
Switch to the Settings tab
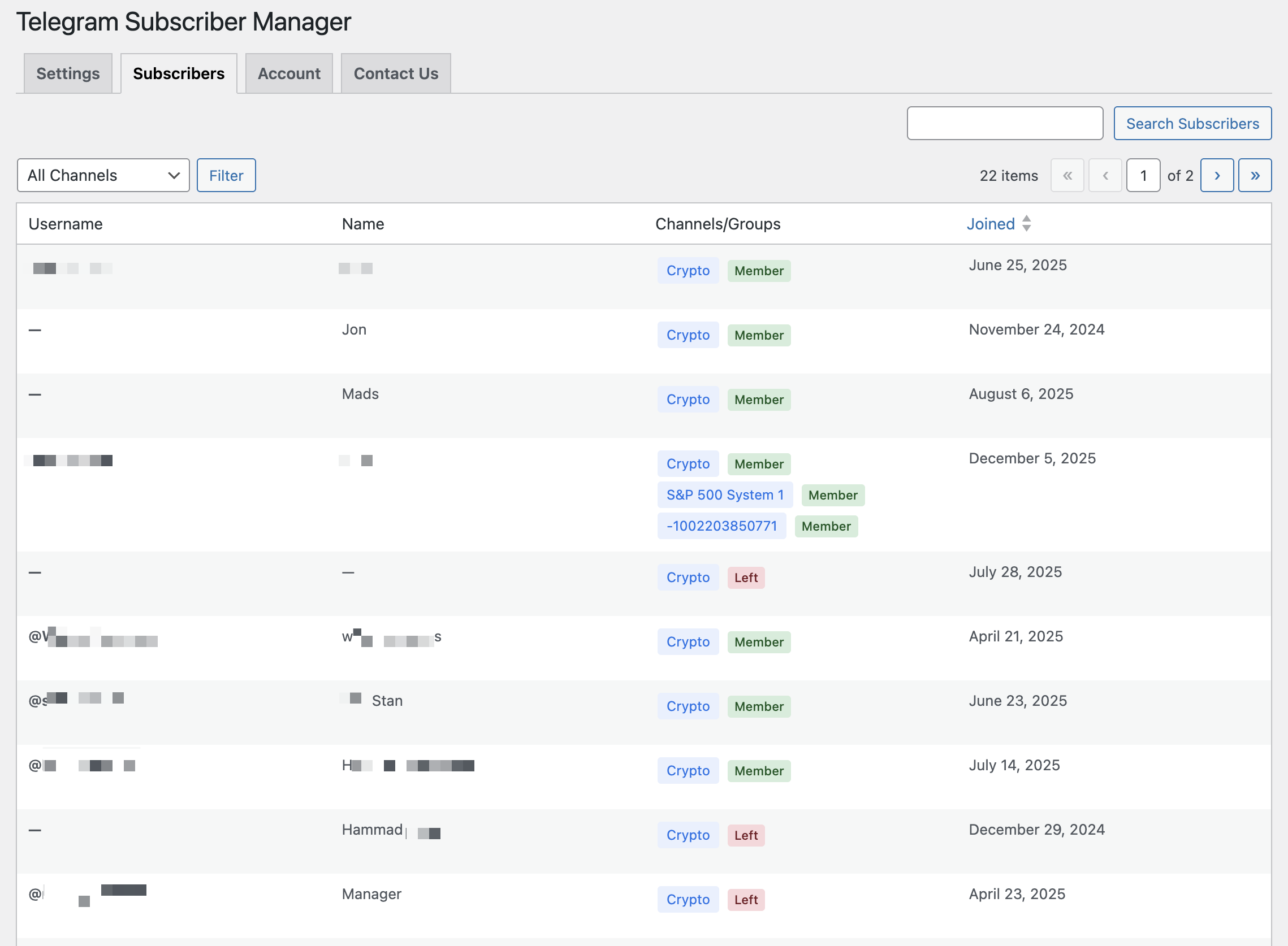click(x=68, y=73)
